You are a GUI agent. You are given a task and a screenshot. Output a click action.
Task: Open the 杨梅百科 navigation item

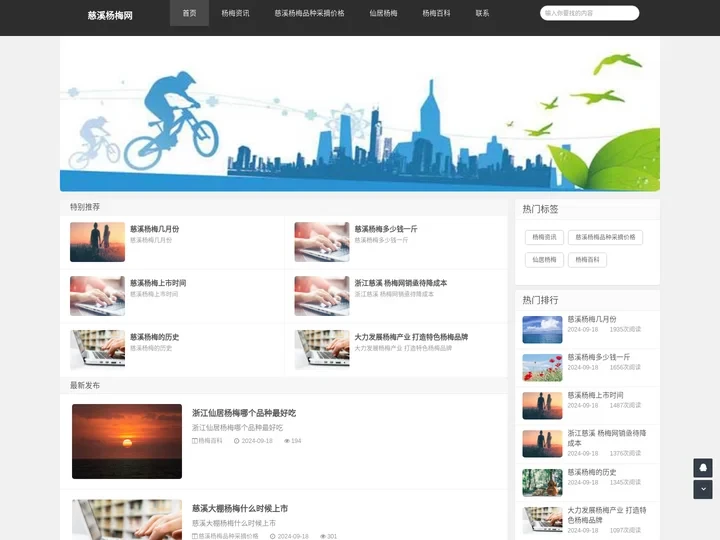pyautogui.click(x=436, y=13)
